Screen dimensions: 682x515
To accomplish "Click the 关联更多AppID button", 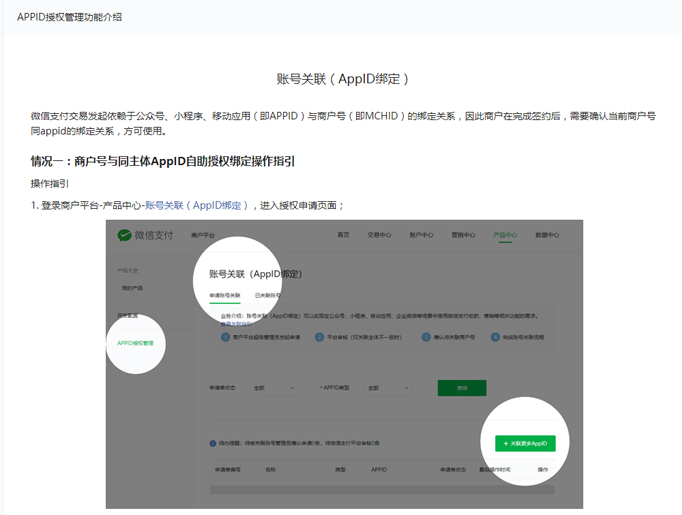I will (525, 443).
